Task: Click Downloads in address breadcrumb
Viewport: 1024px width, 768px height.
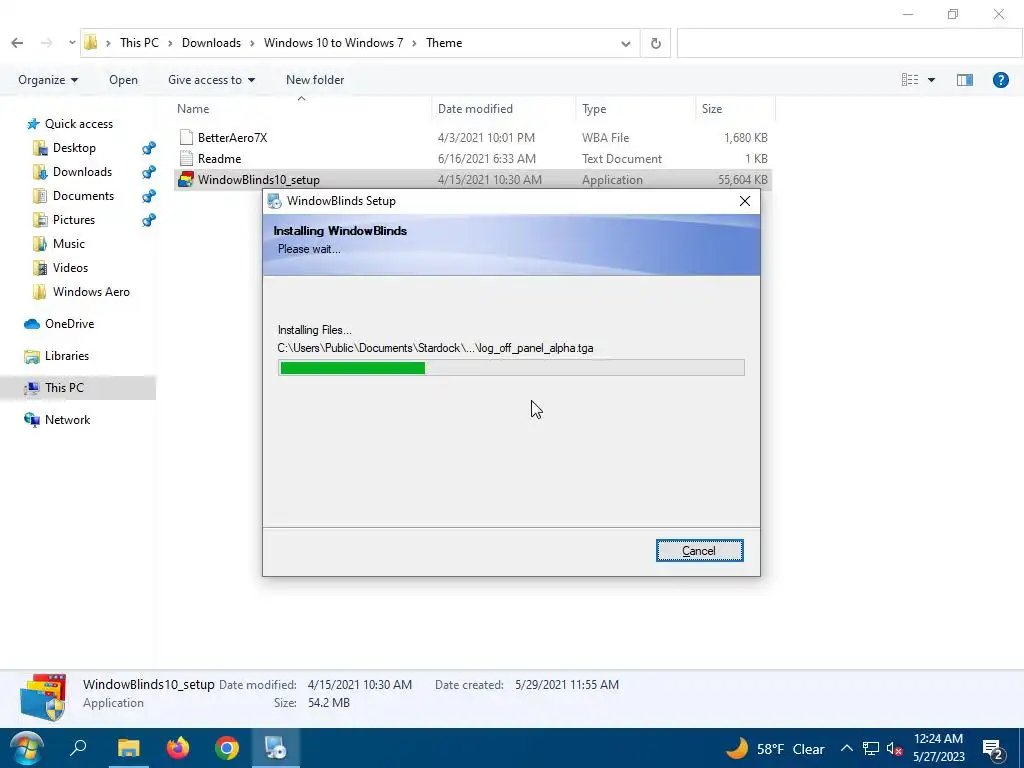Action: pyautogui.click(x=211, y=43)
